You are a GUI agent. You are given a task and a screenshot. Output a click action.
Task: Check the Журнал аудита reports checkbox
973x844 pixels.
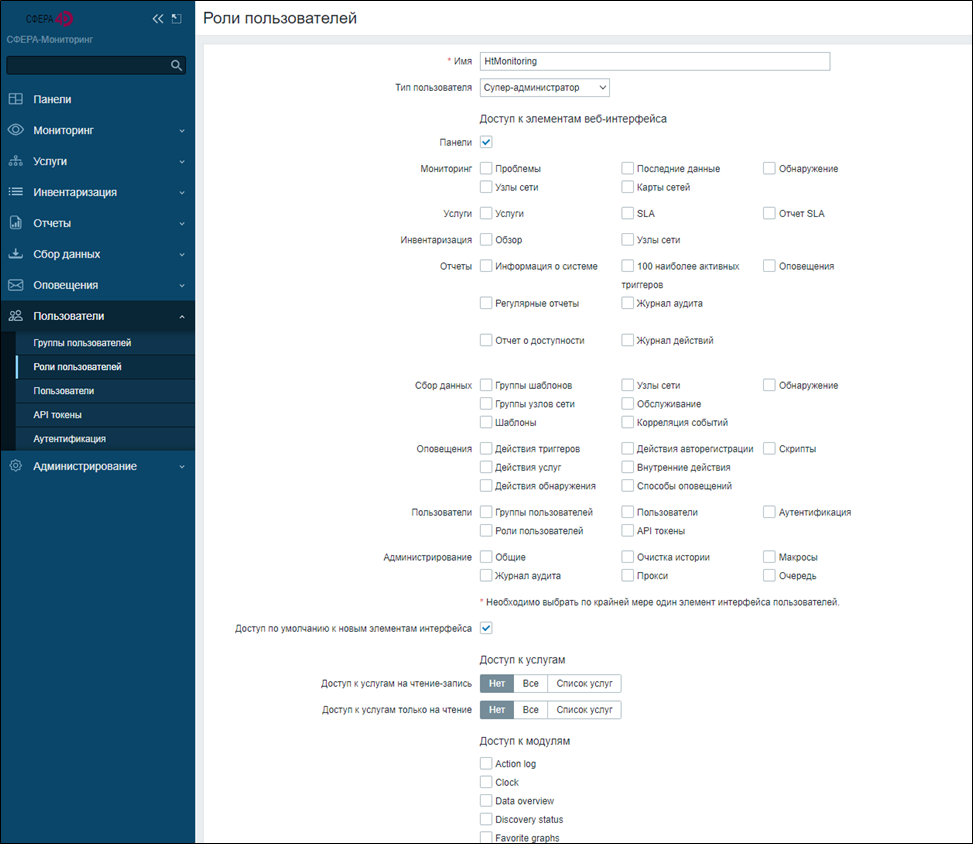pyautogui.click(x=628, y=303)
